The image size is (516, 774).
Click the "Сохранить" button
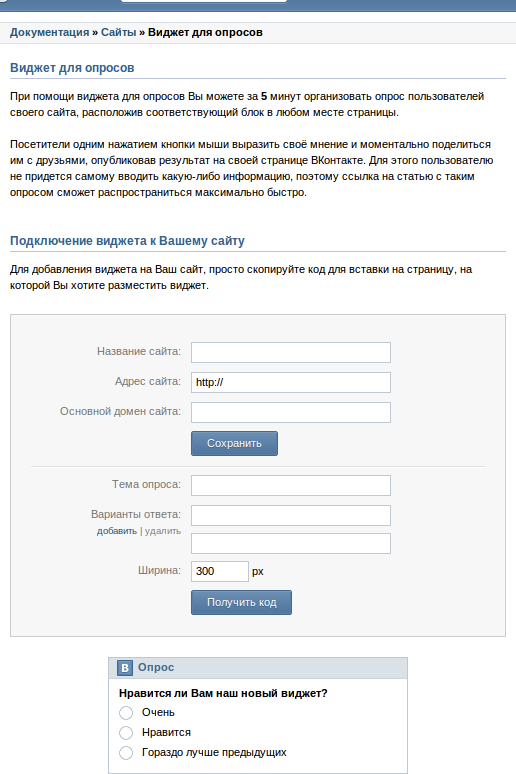pos(234,443)
